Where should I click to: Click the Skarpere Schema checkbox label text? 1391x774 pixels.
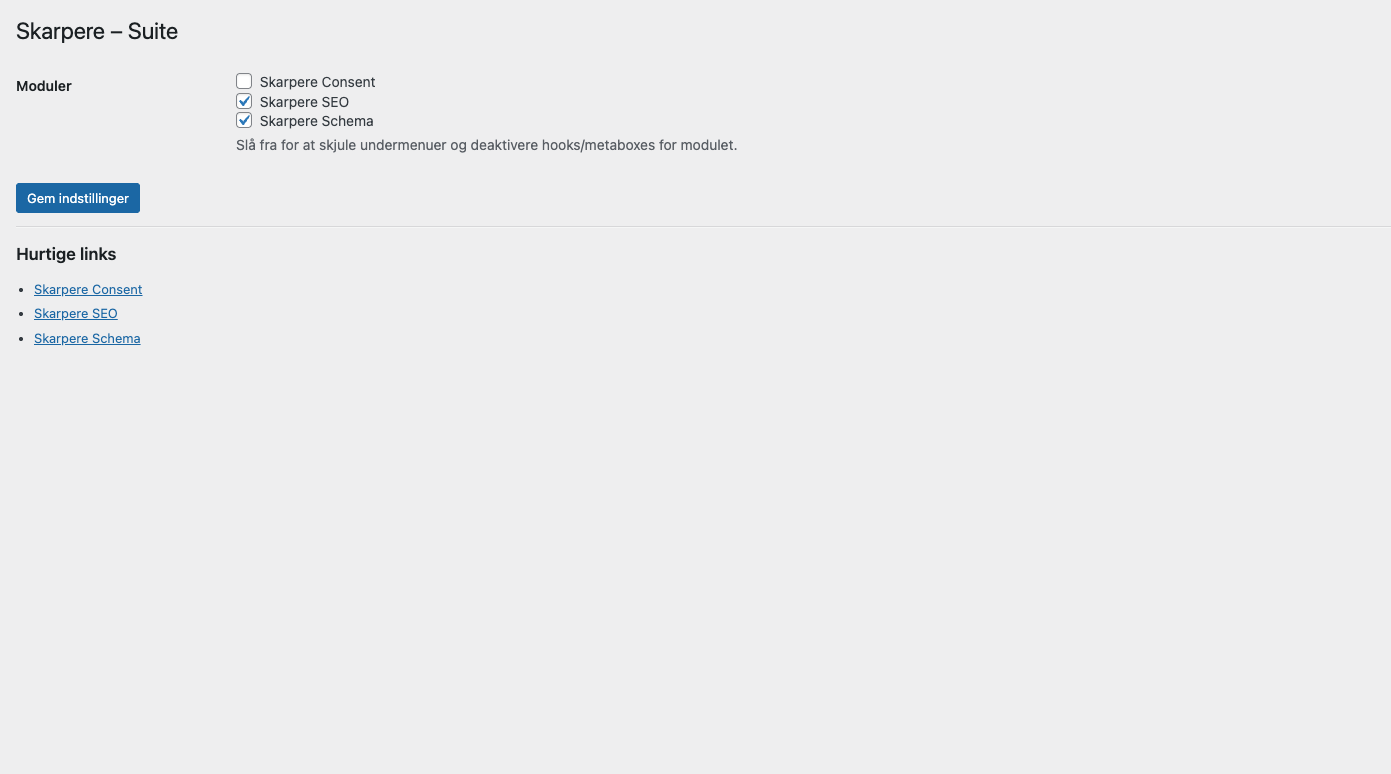tap(316, 121)
